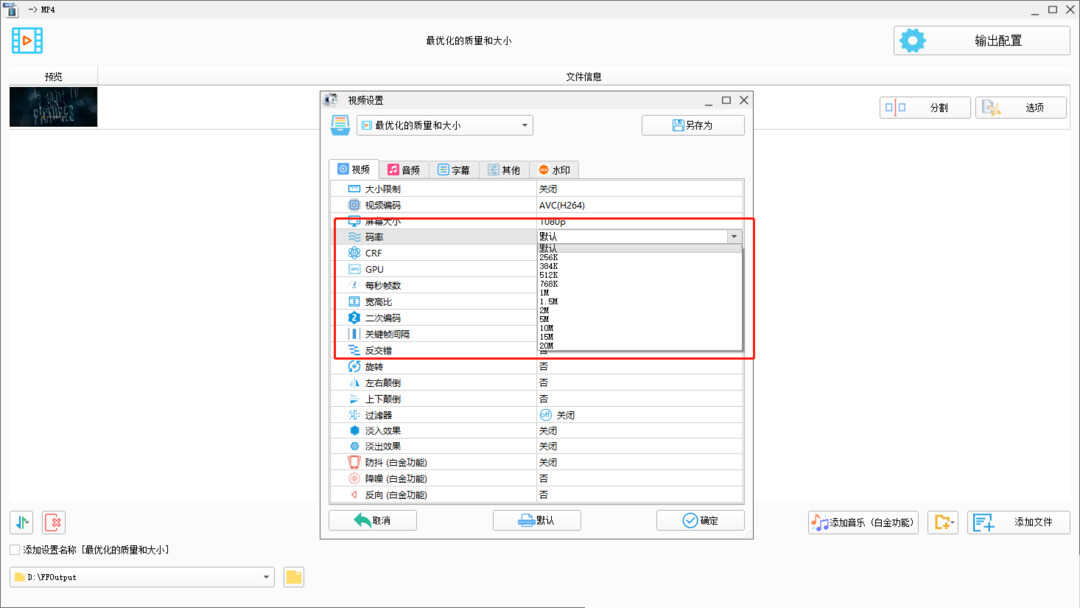Click the 选项 button
The height and width of the screenshot is (608, 1080).
[x=1021, y=107]
